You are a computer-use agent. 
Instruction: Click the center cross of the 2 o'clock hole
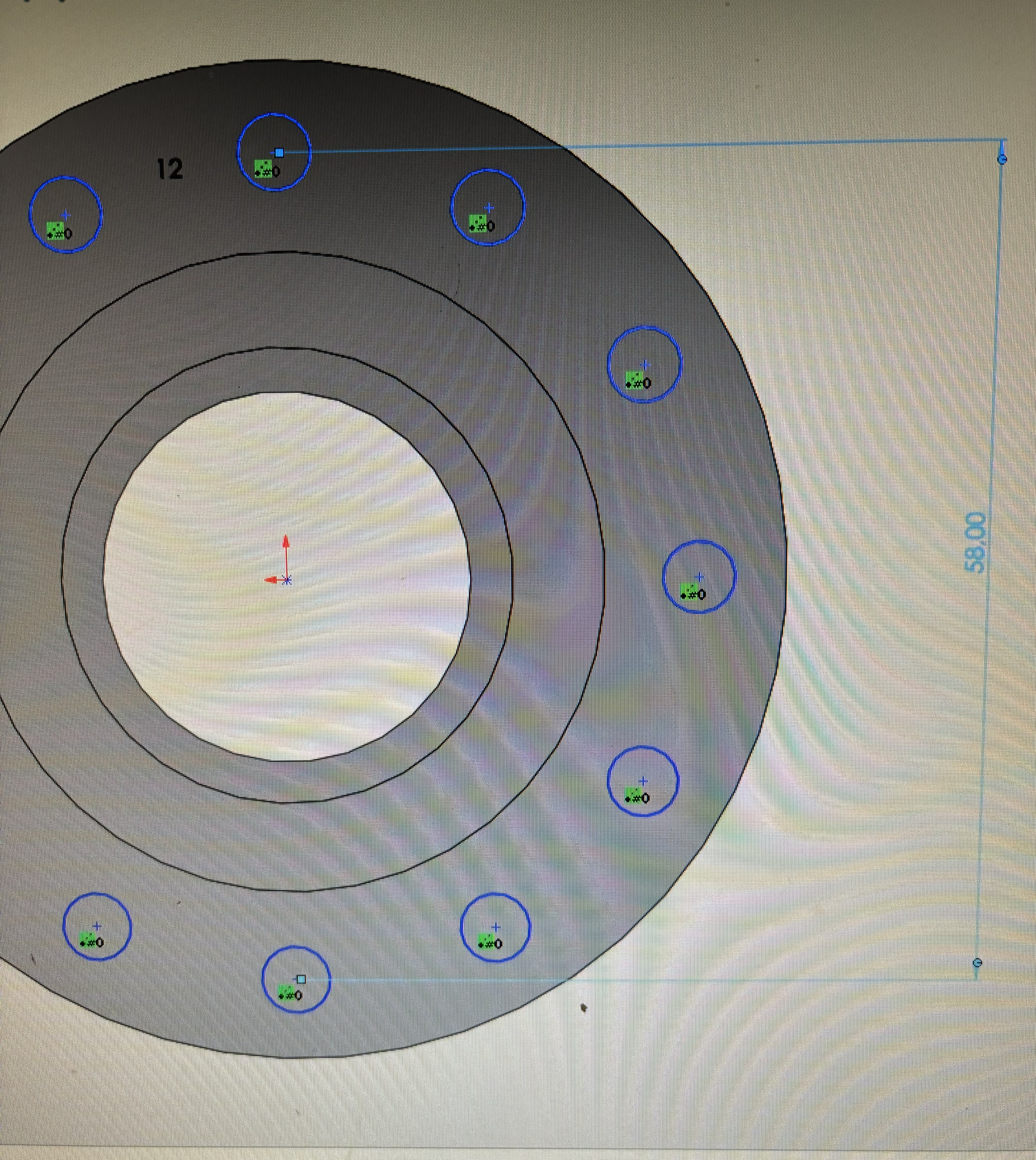644,365
